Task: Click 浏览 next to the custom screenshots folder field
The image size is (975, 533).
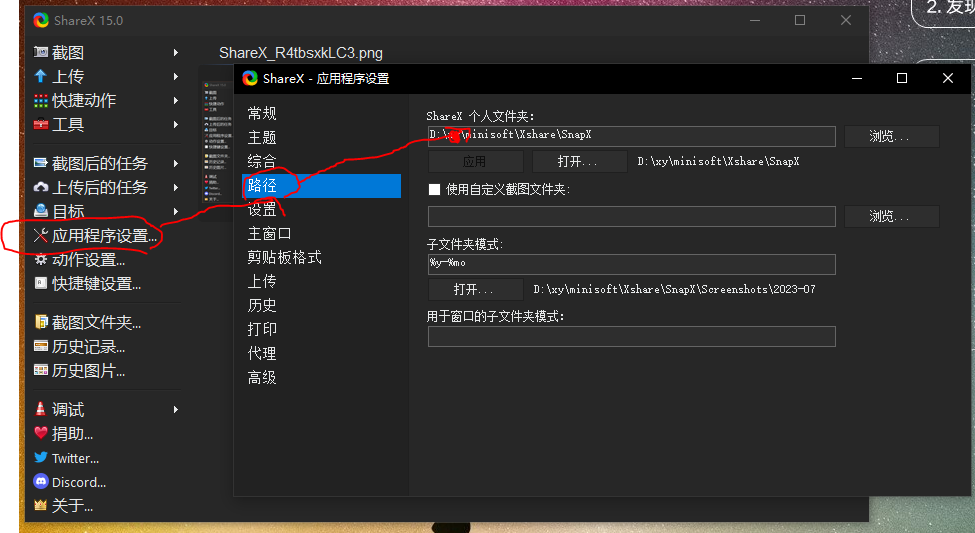Action: (891, 216)
